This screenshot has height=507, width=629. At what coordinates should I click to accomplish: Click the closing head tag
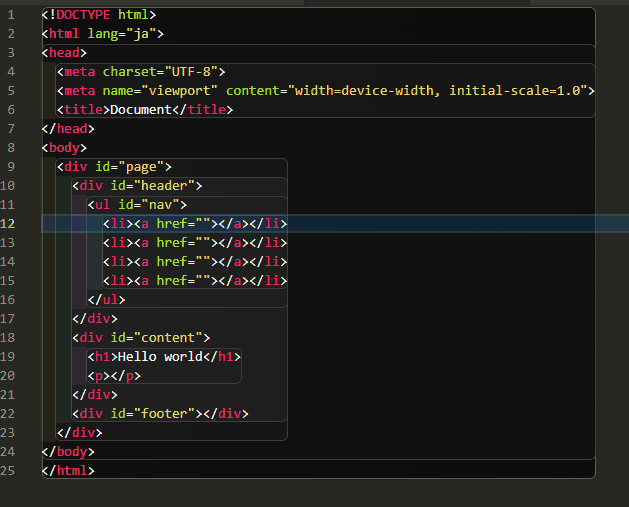click(68, 129)
